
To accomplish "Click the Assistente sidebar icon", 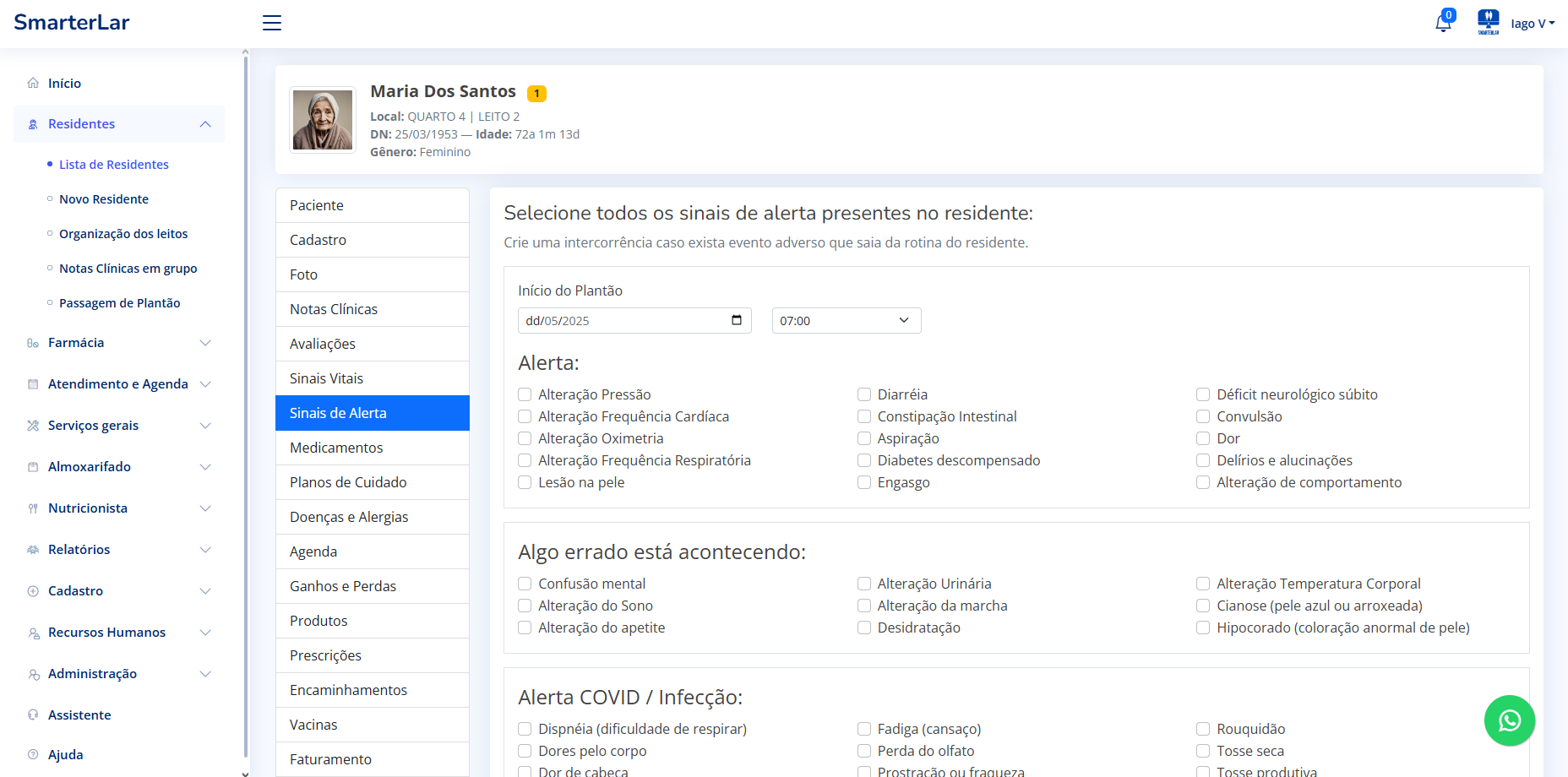I will tap(33, 715).
